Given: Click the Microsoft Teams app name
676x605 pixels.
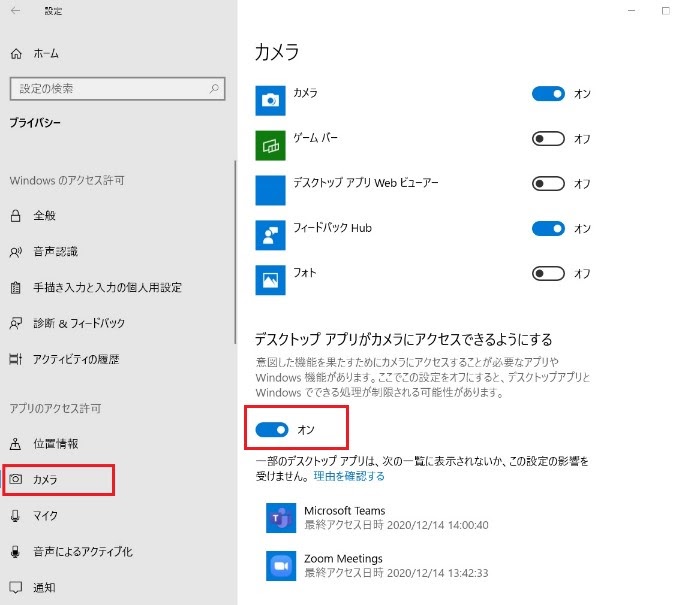Looking at the screenshot, I should (344, 511).
